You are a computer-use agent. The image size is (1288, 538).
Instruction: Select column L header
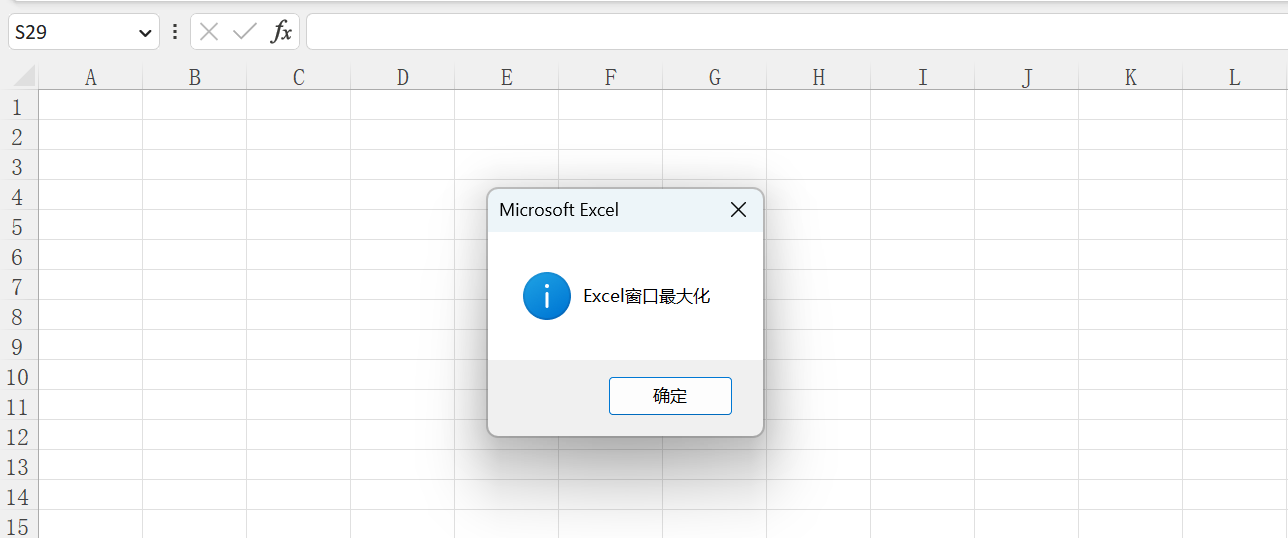pyautogui.click(x=1234, y=77)
